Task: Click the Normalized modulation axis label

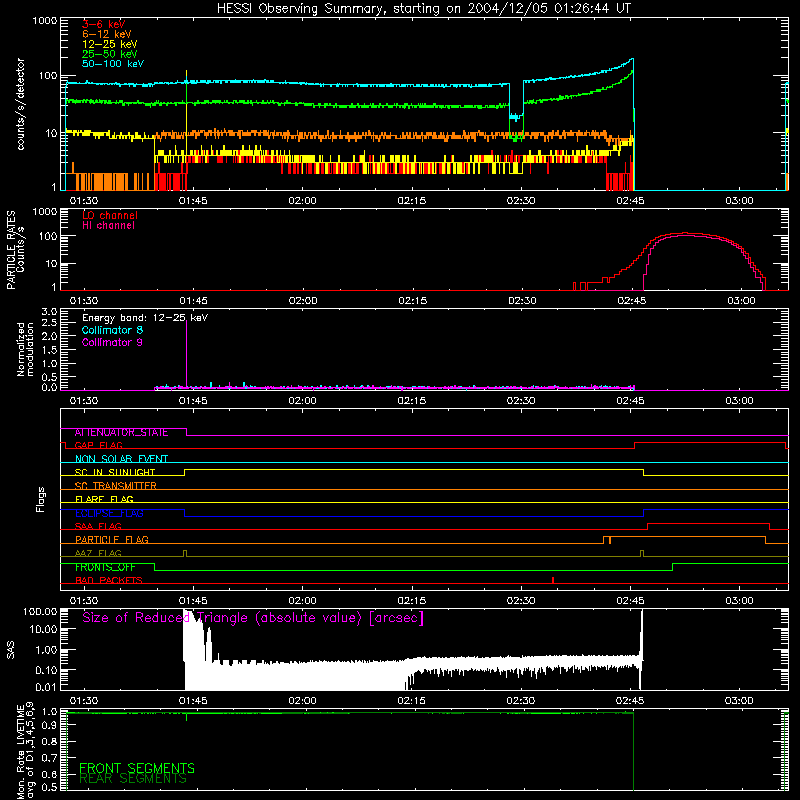Action: (x=25, y=349)
